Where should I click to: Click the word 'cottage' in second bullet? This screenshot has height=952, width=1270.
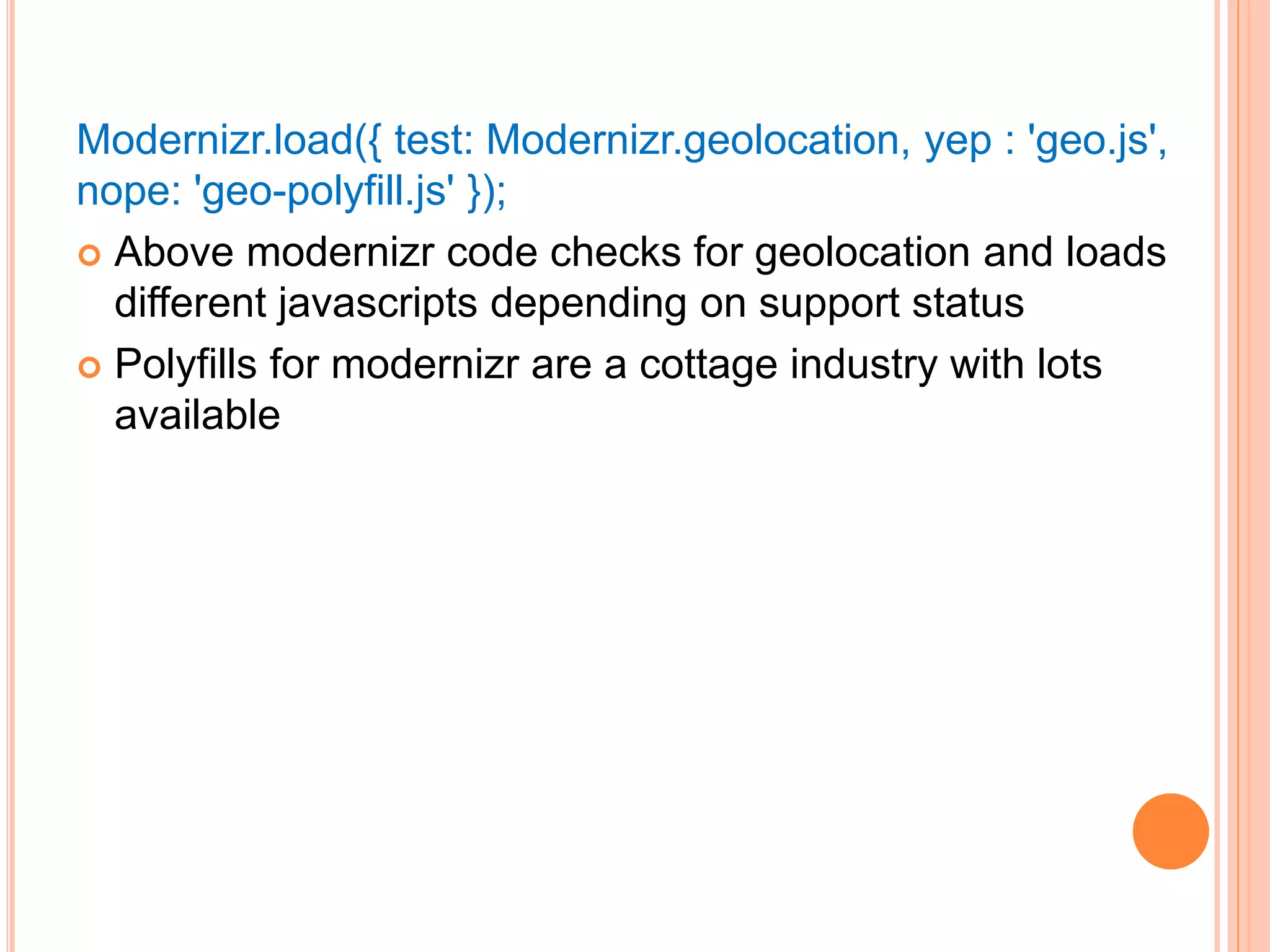[708, 366]
